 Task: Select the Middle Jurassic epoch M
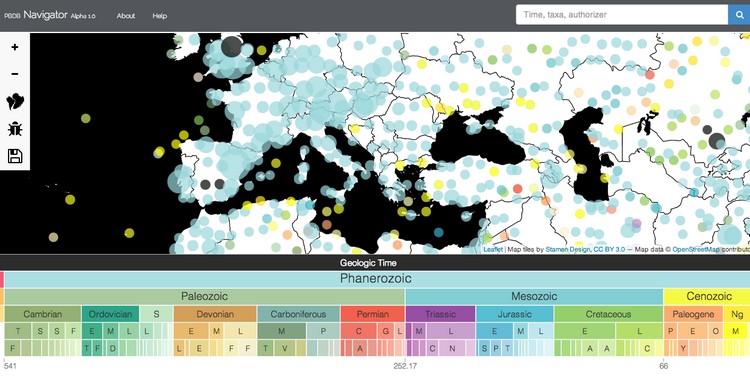(x=522, y=331)
